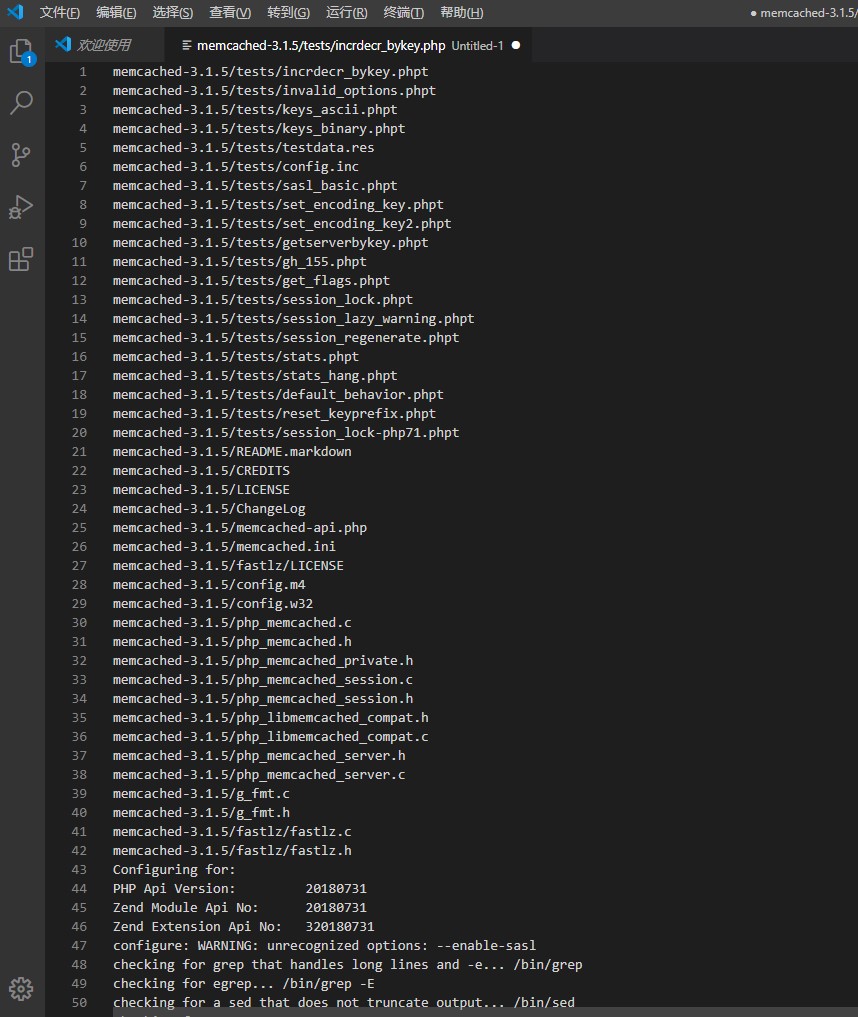Open the Extensions view icon
Screen dimensions: 858x1017
click(21, 259)
